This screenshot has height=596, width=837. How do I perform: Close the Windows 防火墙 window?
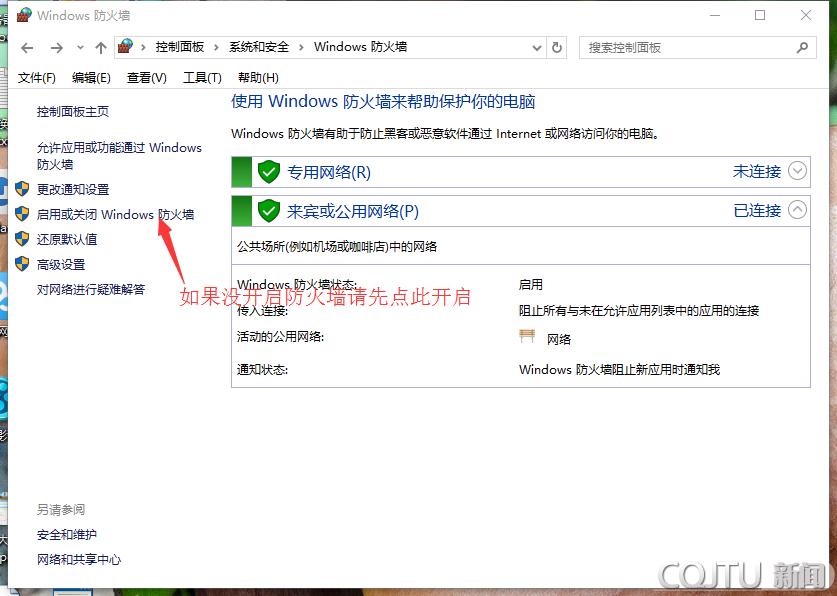806,15
